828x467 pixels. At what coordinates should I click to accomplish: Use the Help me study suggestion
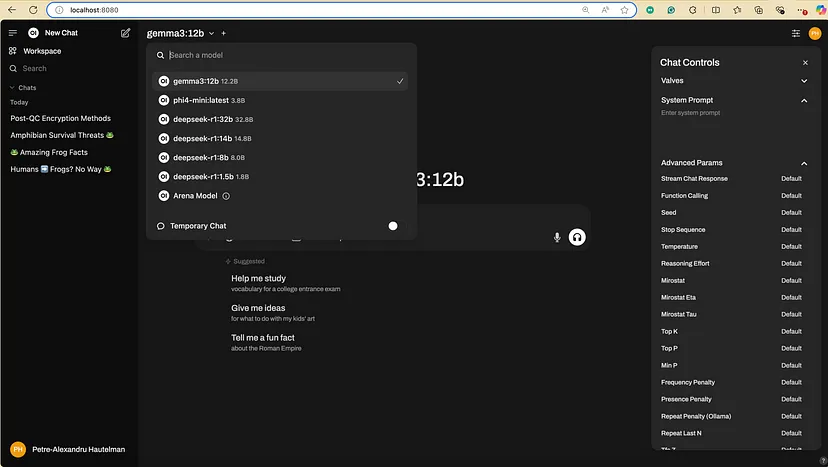(286, 283)
